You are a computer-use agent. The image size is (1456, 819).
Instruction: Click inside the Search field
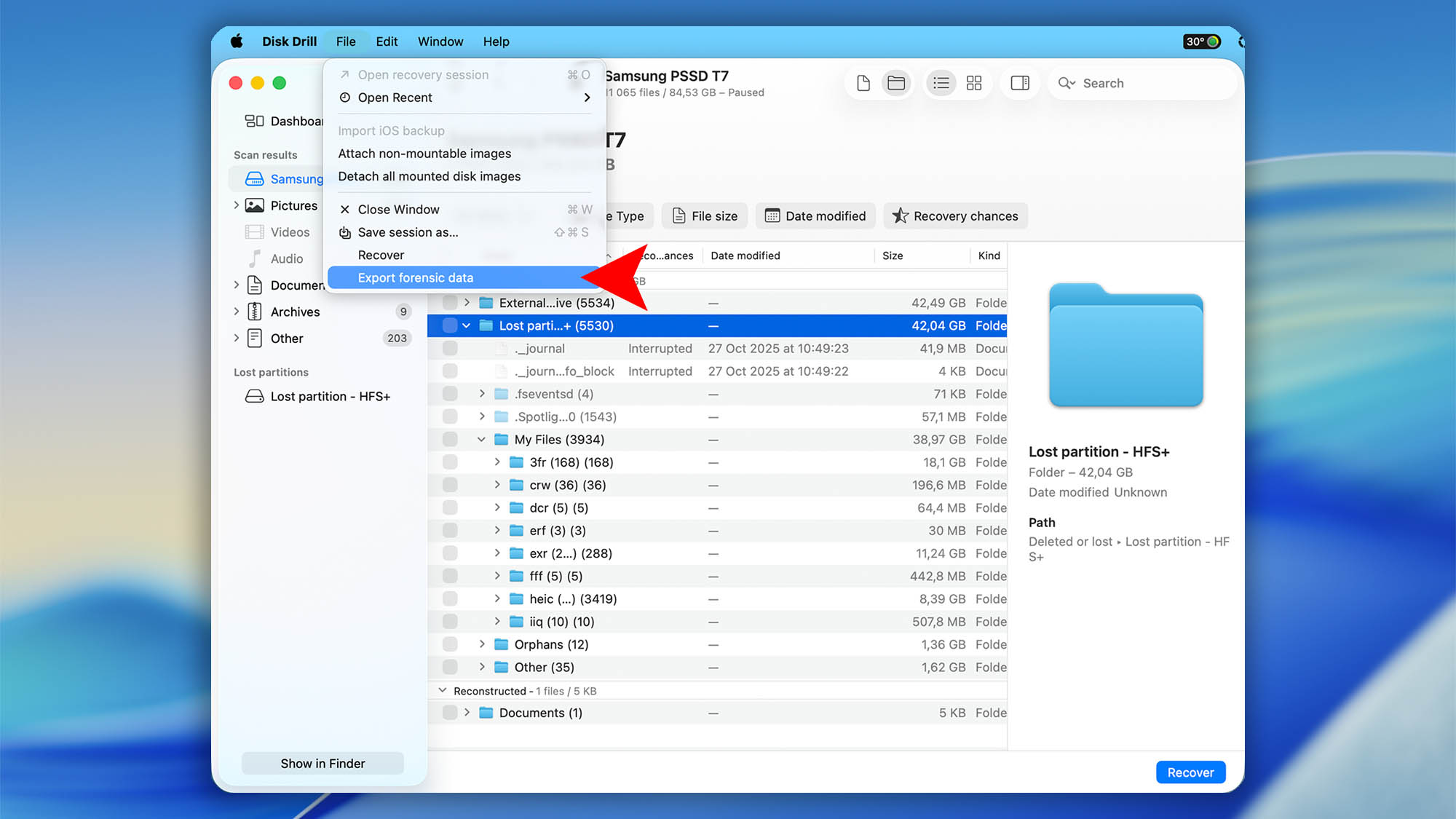(x=1143, y=83)
